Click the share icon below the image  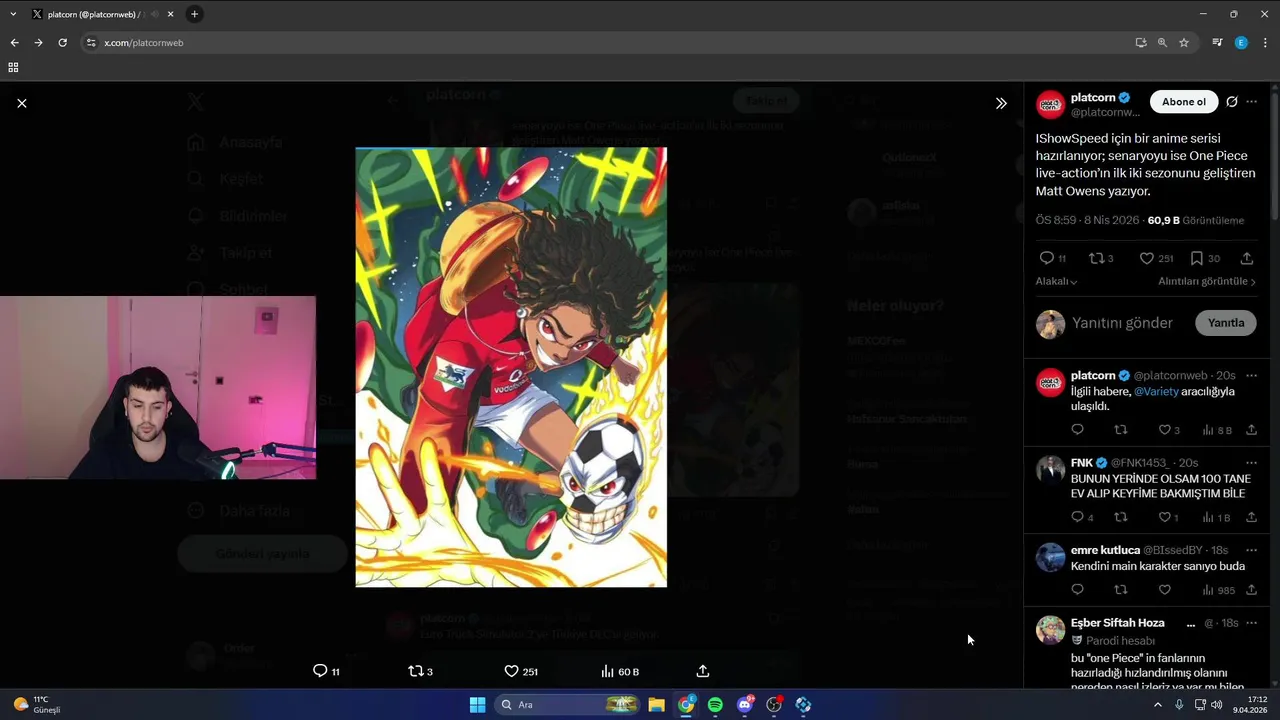(703, 671)
